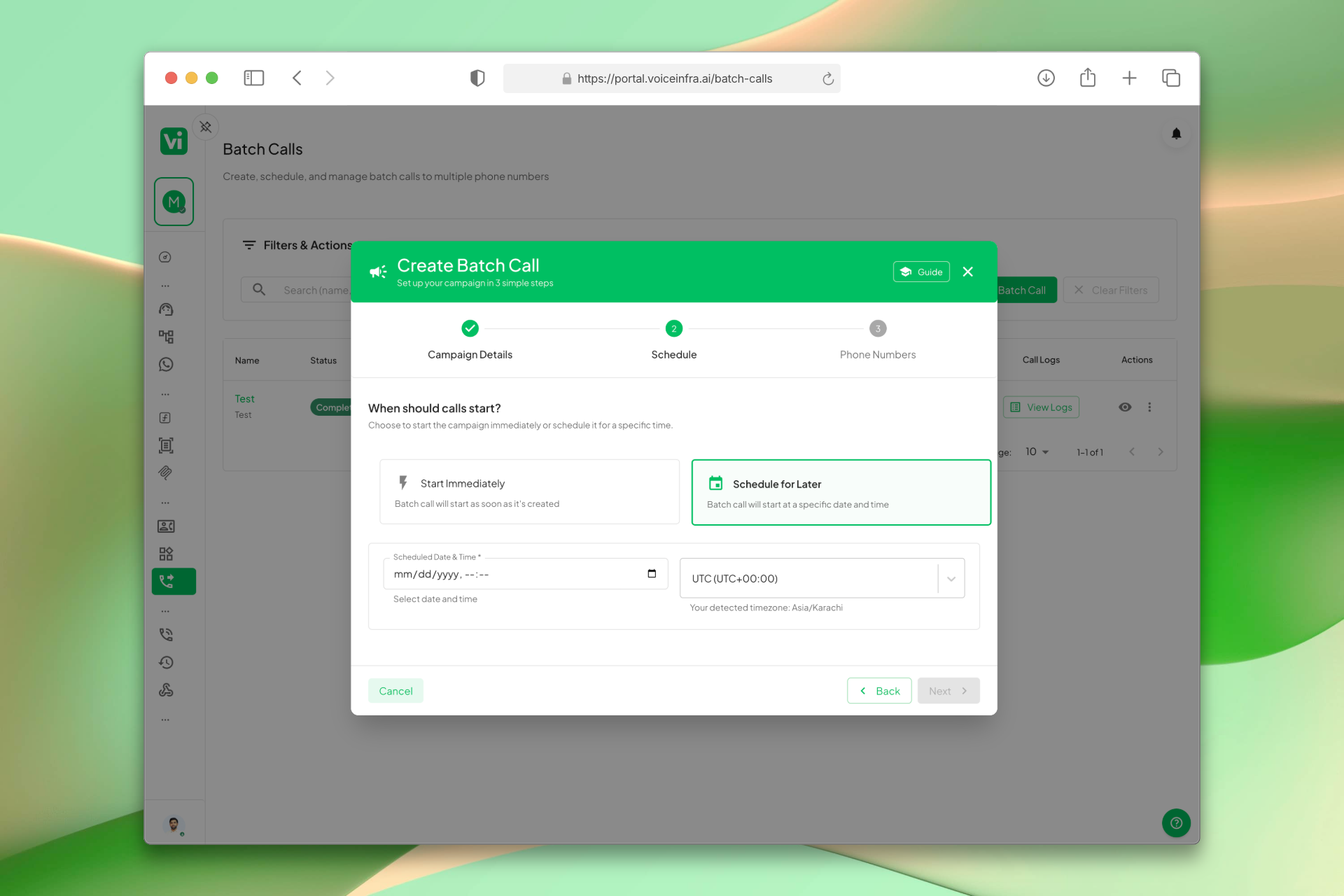This screenshot has width=1344, height=896.
Task: Open the rows per page dropdown showing 10
Action: 1037,452
